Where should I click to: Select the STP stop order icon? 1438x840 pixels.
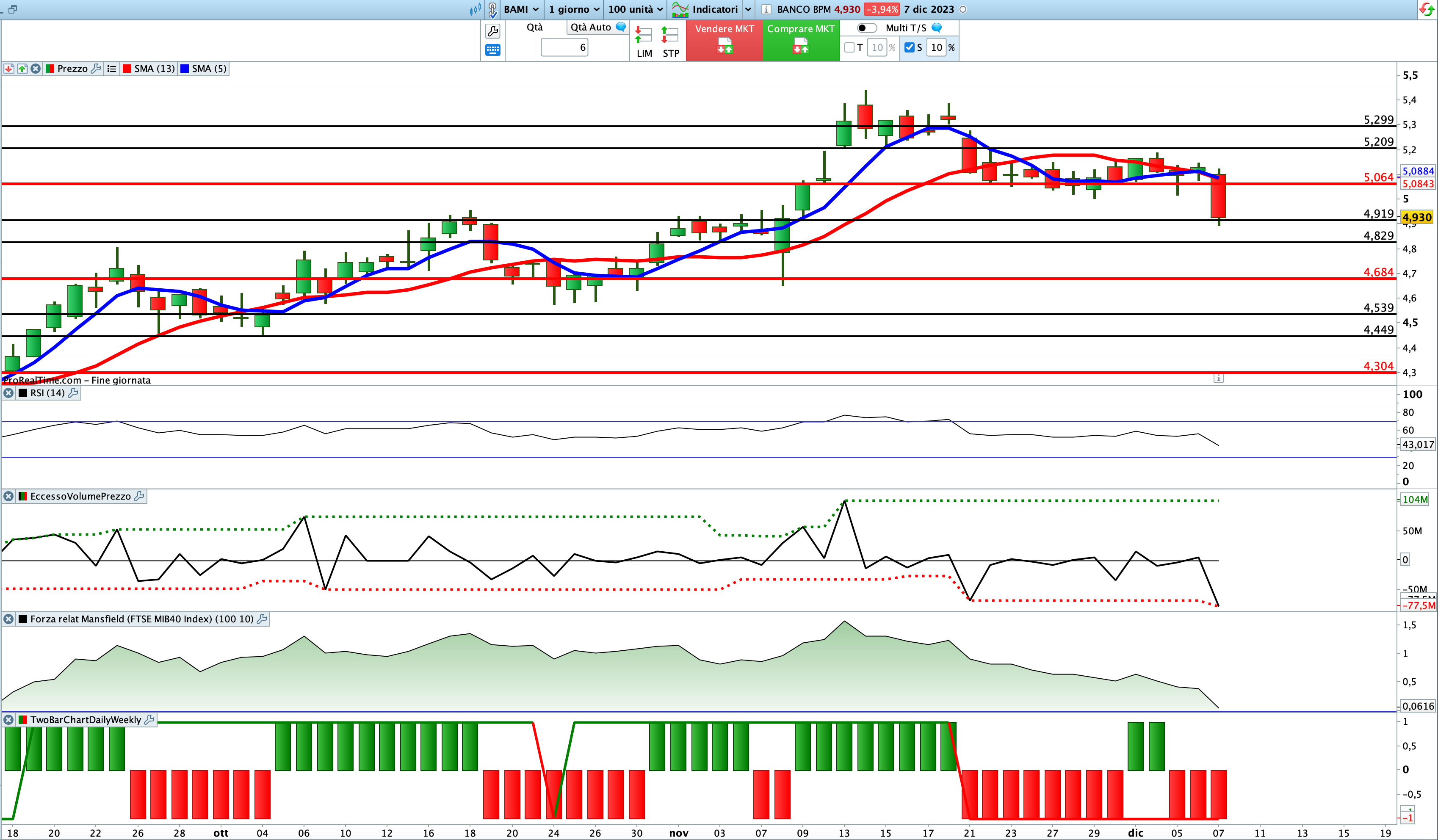pyautogui.click(x=670, y=42)
